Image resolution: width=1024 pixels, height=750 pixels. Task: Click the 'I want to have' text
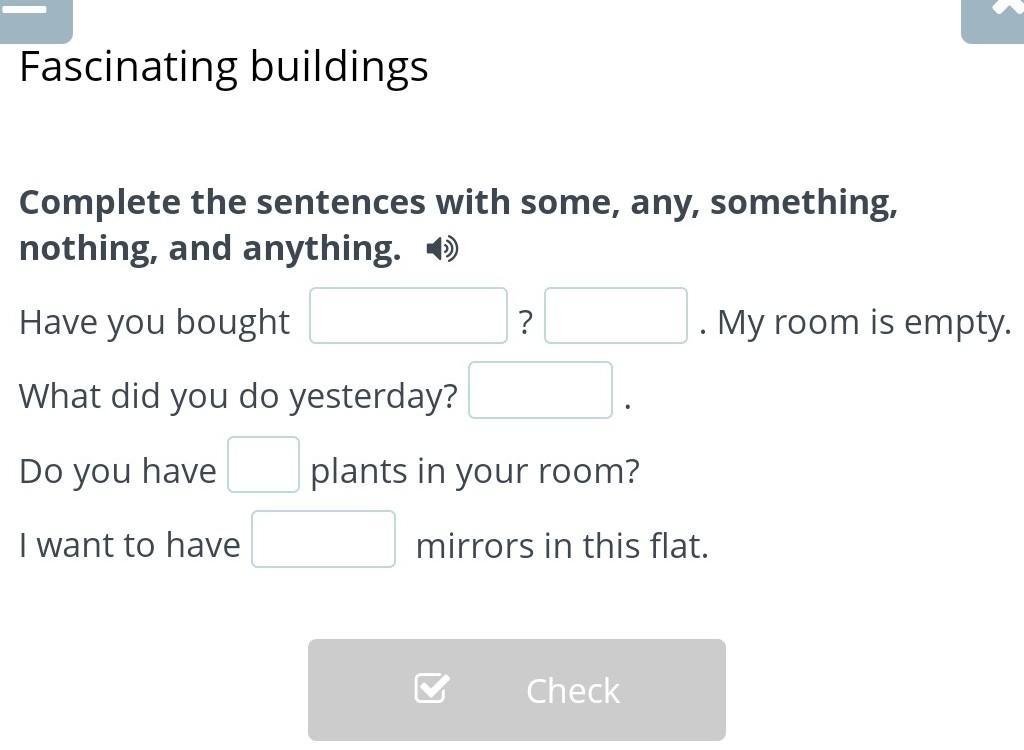130,546
